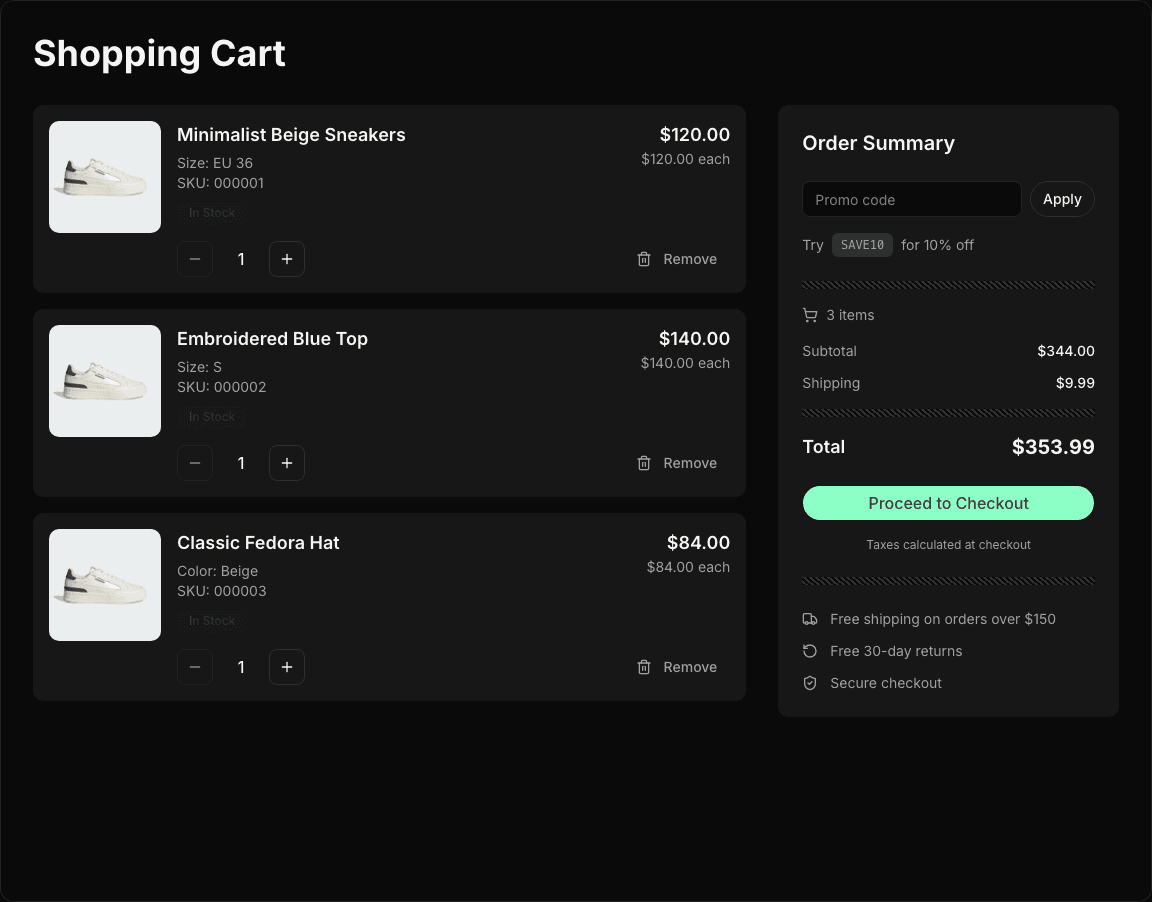Click the Promo code input field
Viewport: 1152px width, 902px height.
coord(911,199)
